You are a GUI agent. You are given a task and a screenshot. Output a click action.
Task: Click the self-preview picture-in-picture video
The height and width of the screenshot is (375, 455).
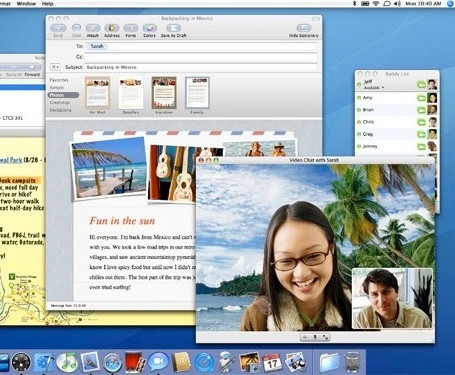click(392, 298)
